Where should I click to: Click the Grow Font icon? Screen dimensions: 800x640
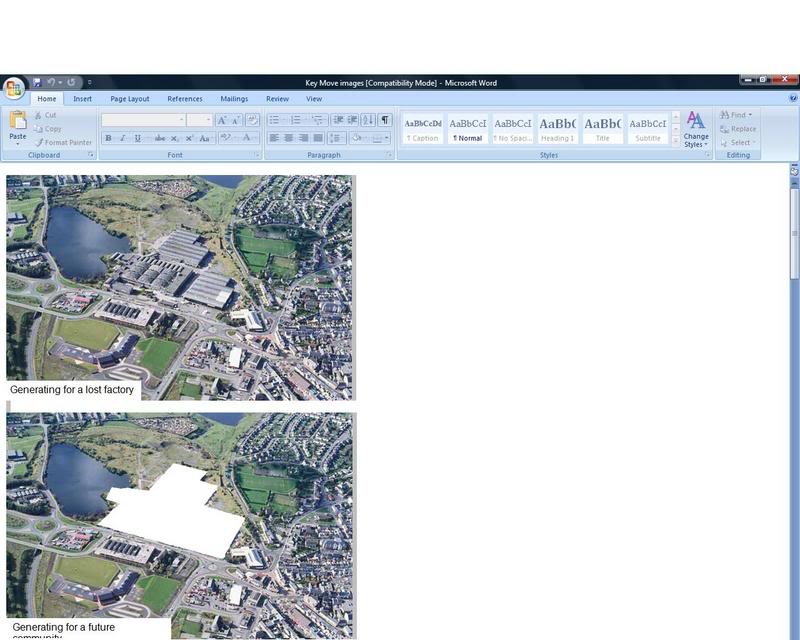pos(222,120)
